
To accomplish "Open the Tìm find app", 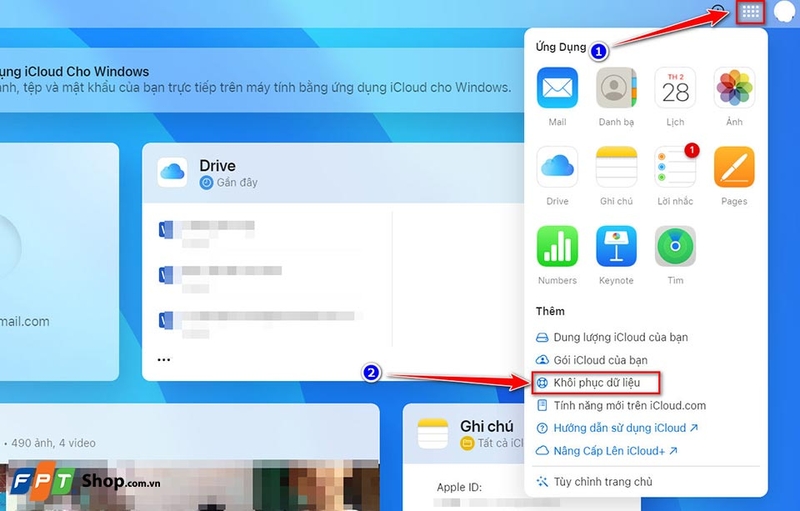I will 675,246.
